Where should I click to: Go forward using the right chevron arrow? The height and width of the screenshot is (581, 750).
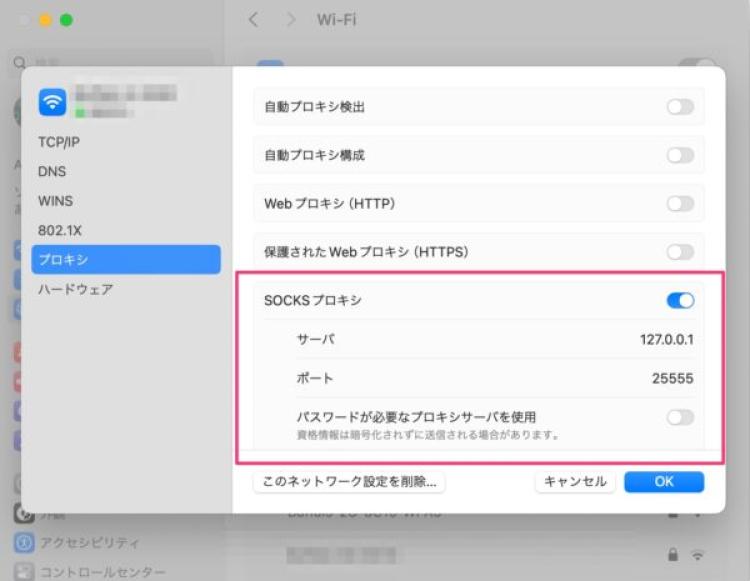coord(290,20)
